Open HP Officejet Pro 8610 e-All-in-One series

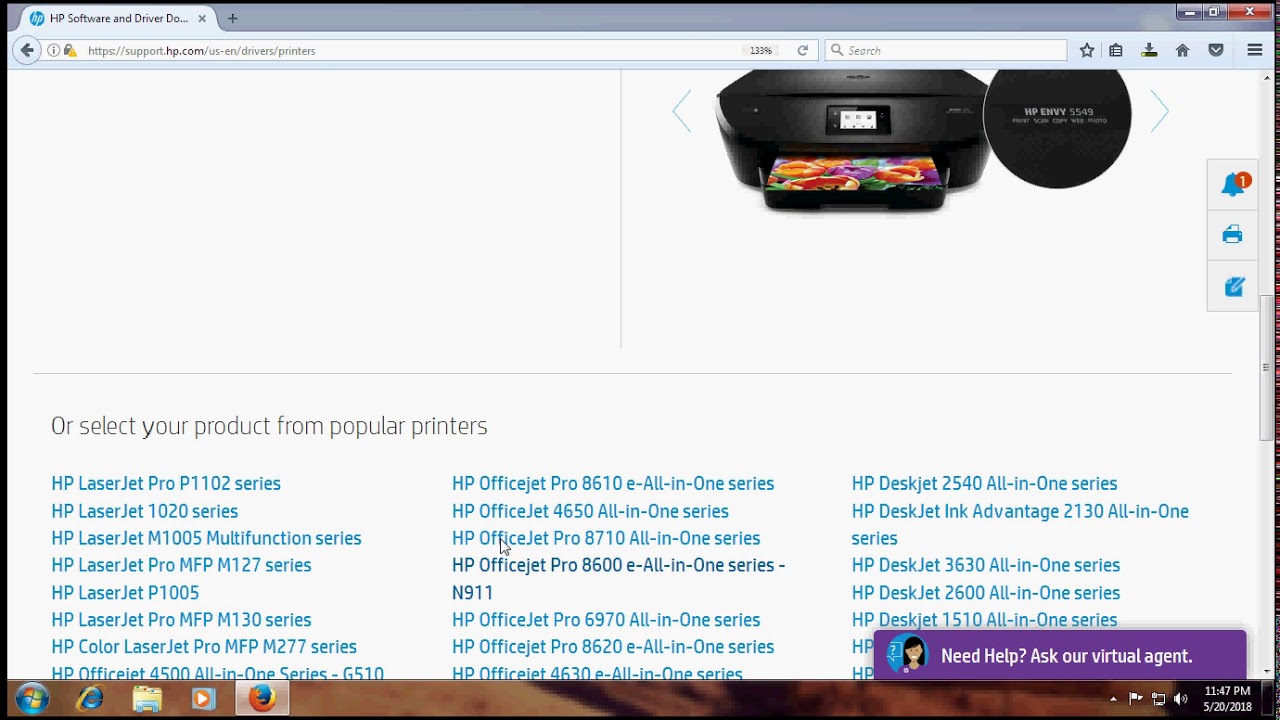click(x=613, y=483)
